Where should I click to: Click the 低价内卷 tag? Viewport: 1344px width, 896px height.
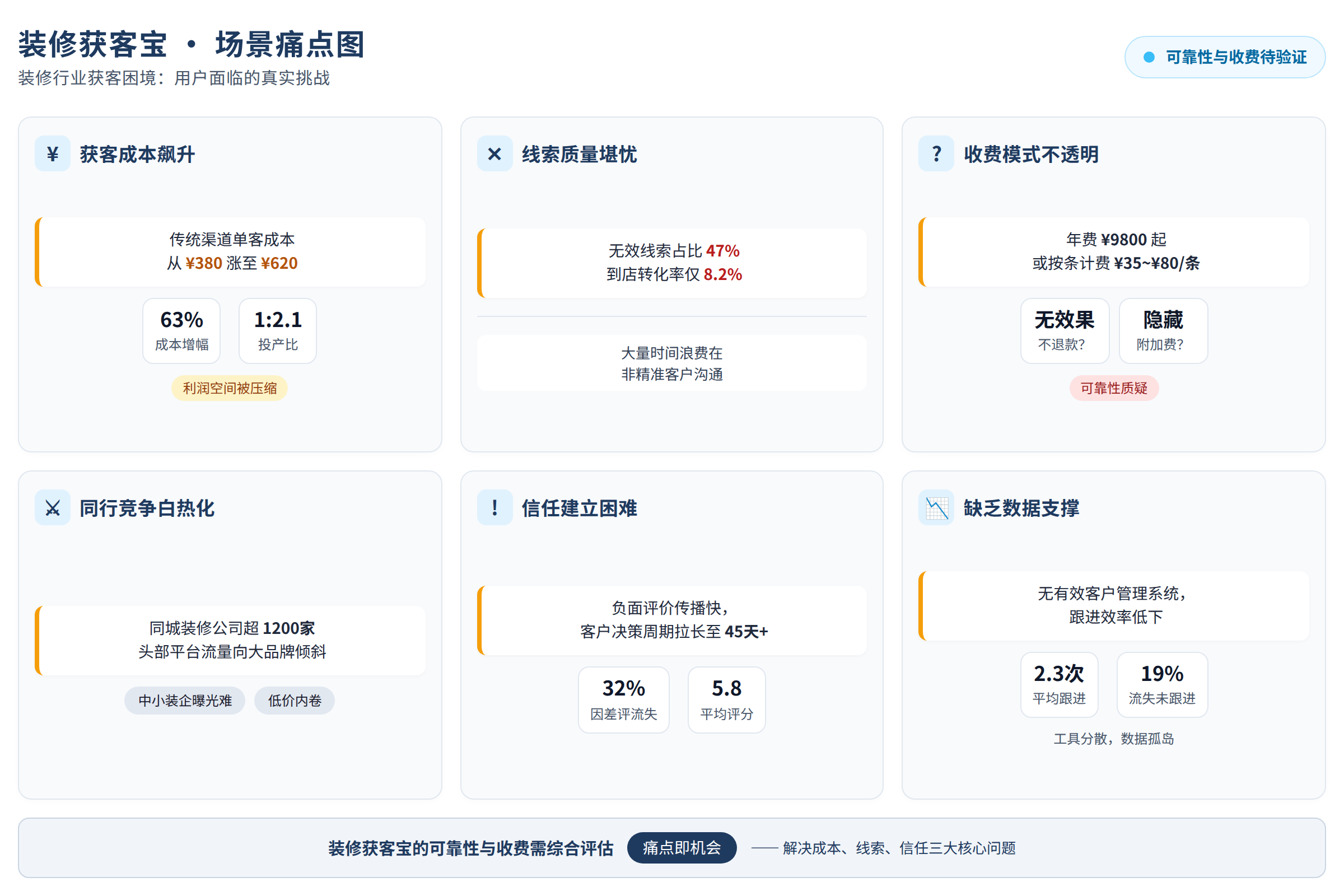click(x=295, y=701)
